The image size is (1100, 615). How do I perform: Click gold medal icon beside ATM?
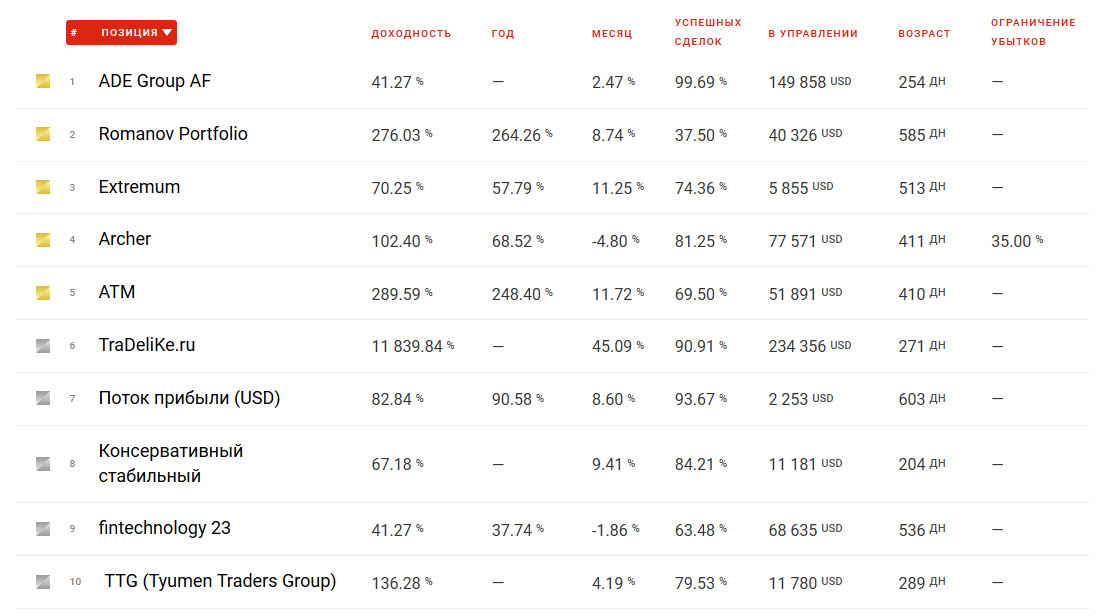[x=43, y=293]
